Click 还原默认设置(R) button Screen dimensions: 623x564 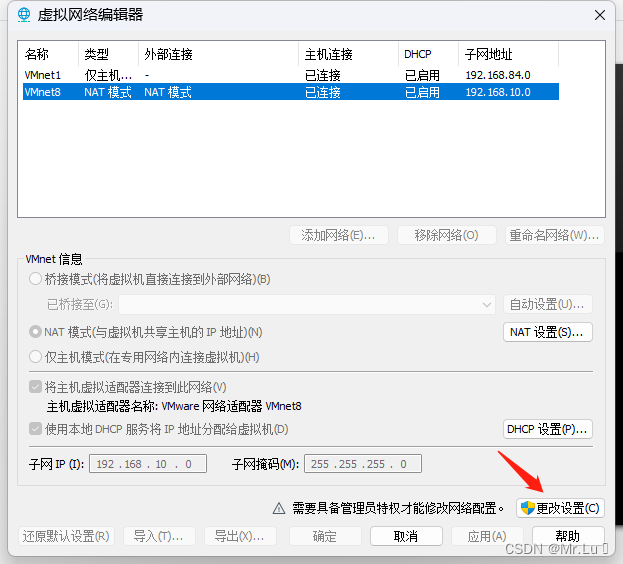pyautogui.click(x=66, y=536)
